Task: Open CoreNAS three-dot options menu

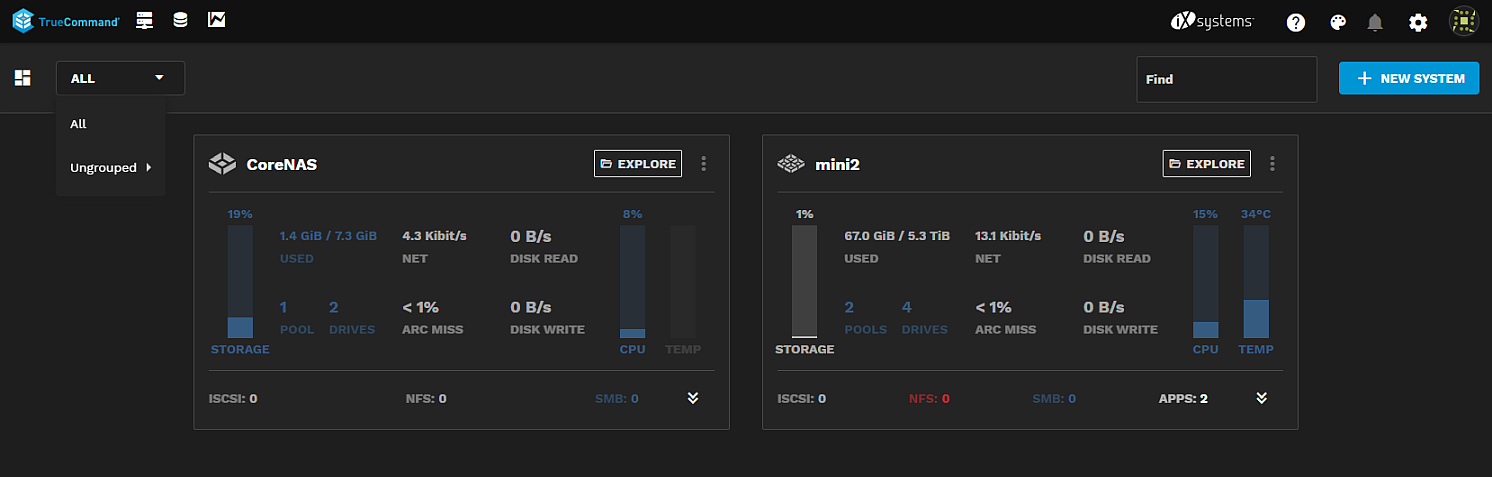Action: point(704,164)
